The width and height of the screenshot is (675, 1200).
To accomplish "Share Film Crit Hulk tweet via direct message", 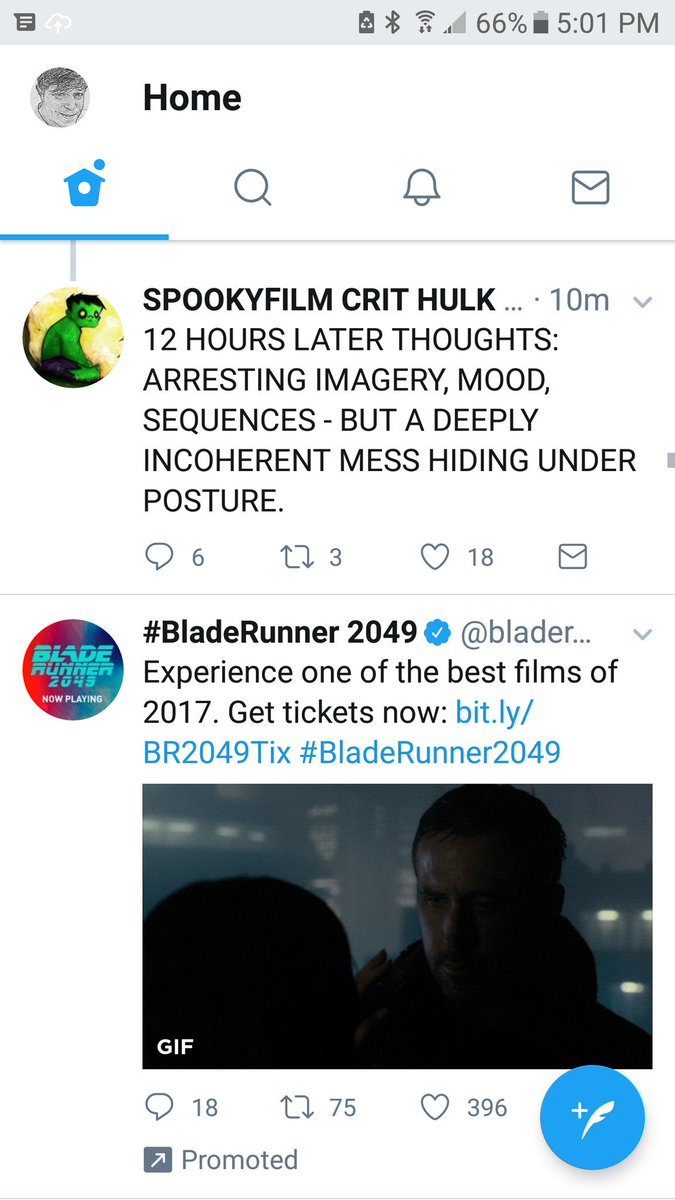I will pos(572,557).
